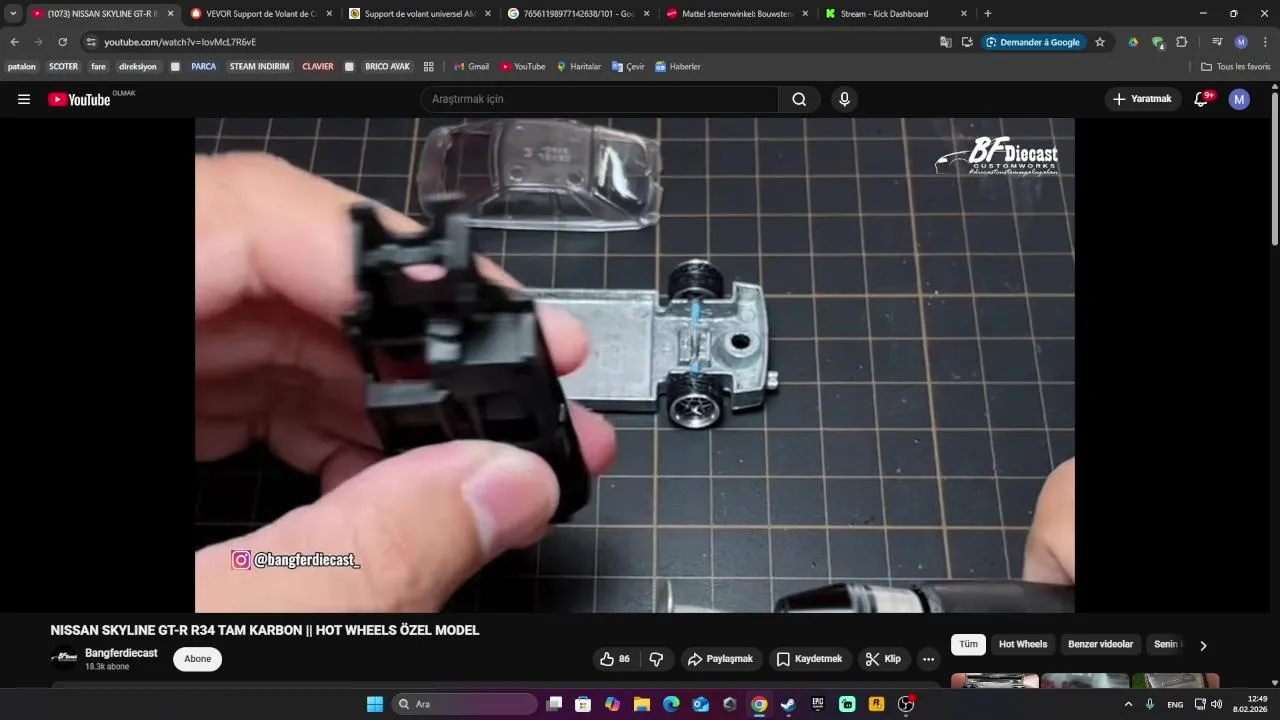Open the Google Drive extension icon

coord(1133,42)
